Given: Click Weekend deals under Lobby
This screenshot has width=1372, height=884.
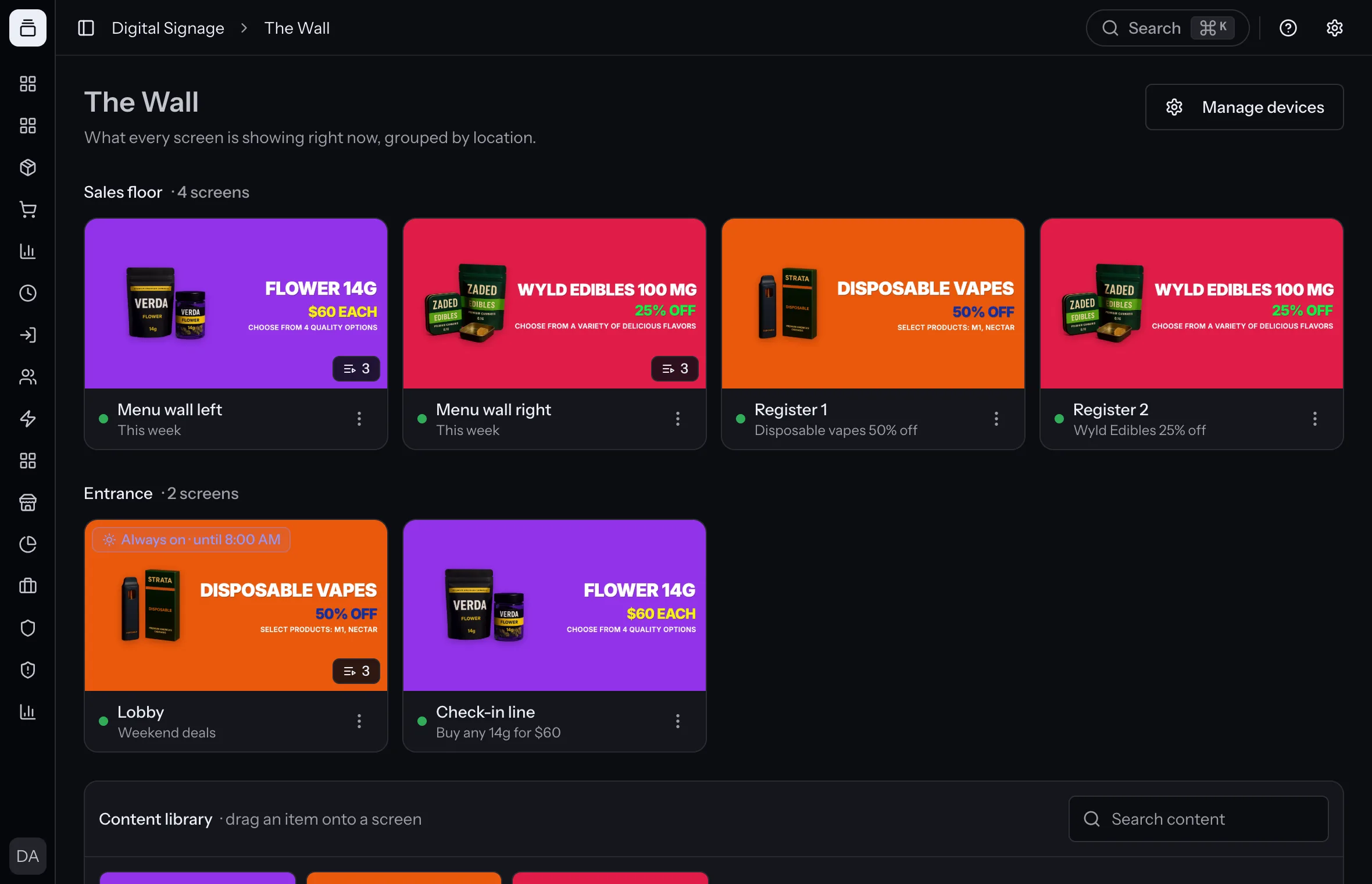Looking at the screenshot, I should pos(167,733).
